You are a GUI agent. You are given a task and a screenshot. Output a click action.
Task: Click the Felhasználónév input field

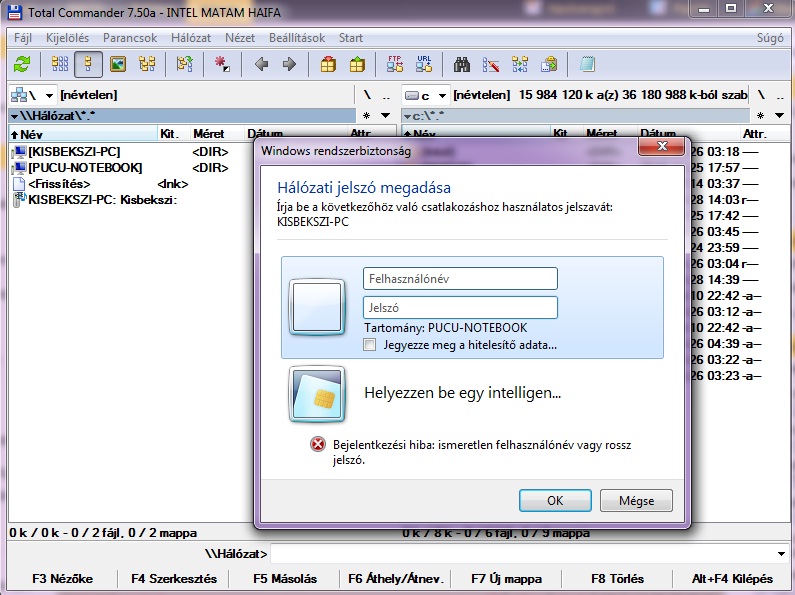tap(460, 279)
